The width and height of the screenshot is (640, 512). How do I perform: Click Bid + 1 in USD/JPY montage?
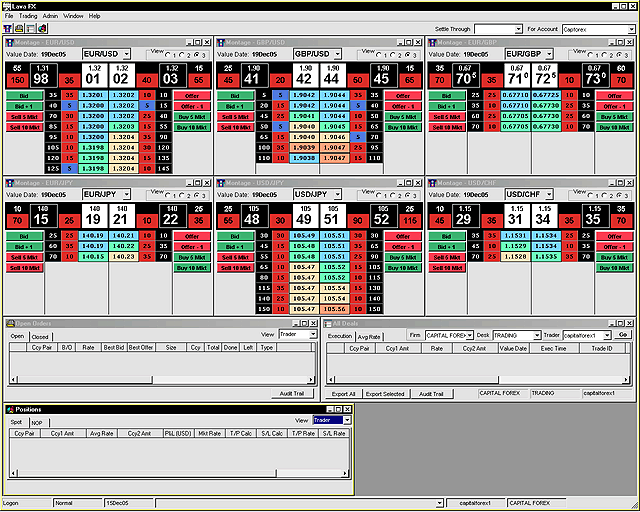click(236, 247)
